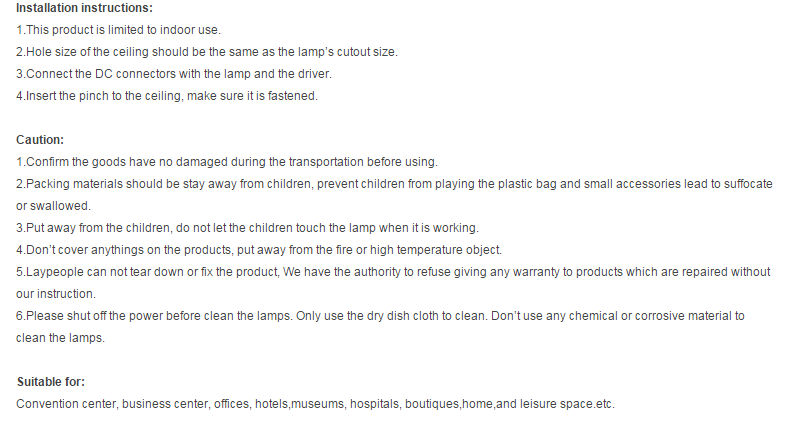Click the 'Please shut off the power' line

(380, 315)
